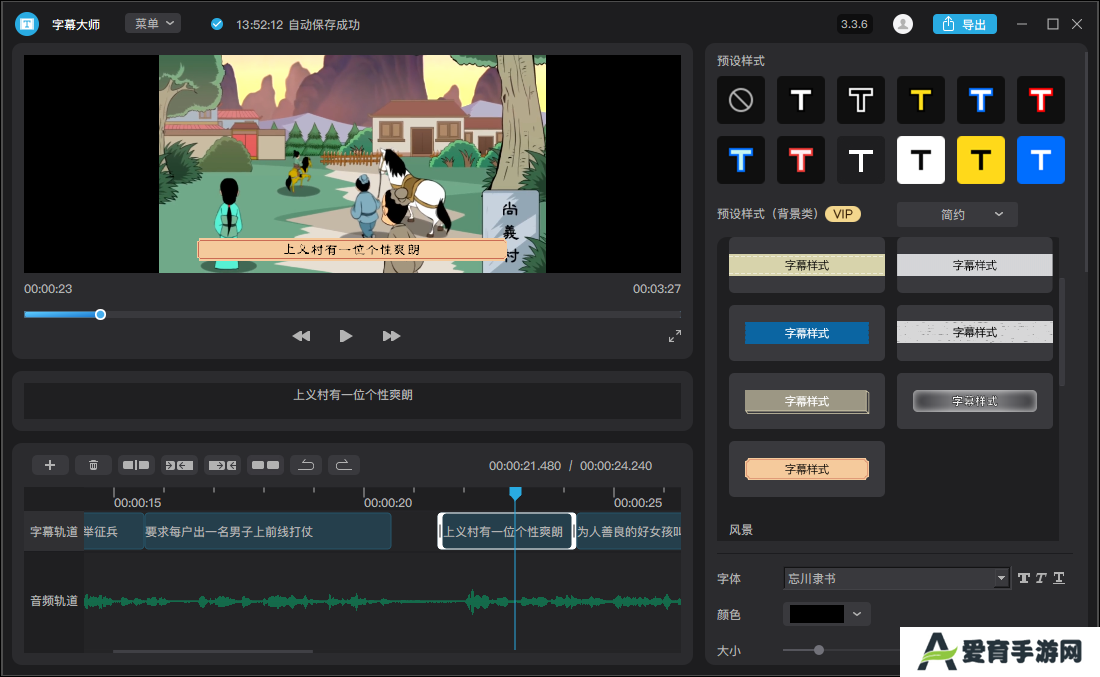Click the 3.3.6 version number badge

pyautogui.click(x=854, y=24)
